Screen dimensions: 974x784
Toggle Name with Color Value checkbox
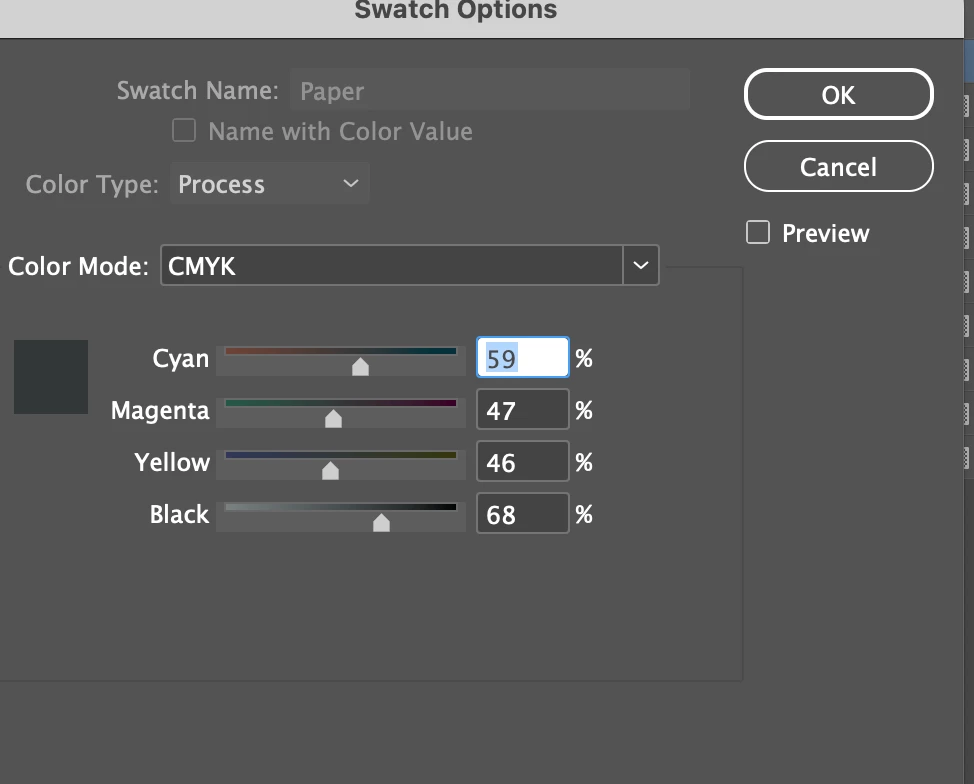point(184,131)
